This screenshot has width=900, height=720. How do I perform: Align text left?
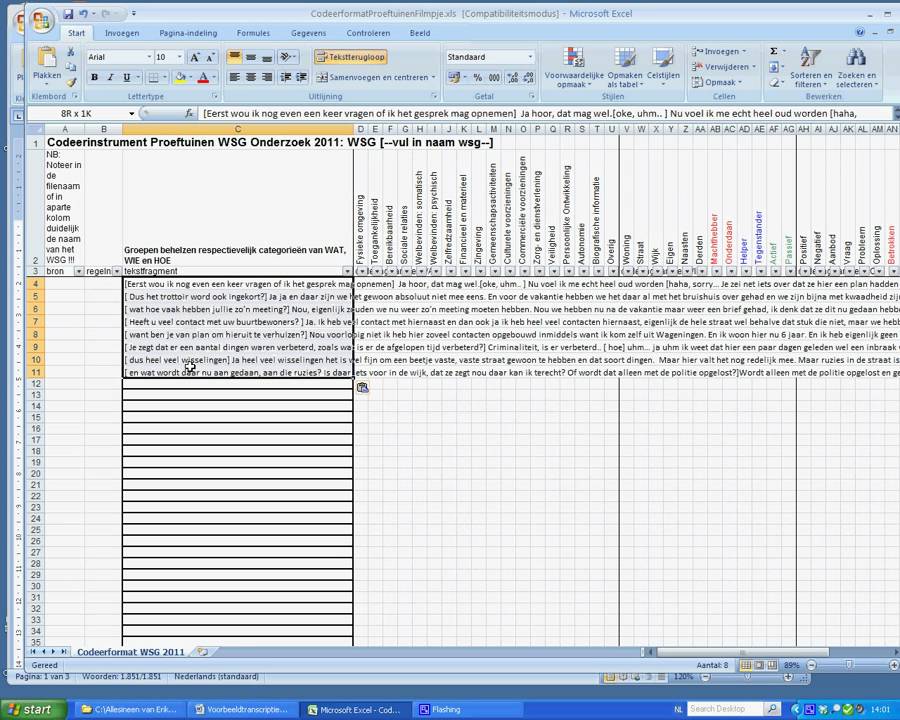(x=234, y=77)
